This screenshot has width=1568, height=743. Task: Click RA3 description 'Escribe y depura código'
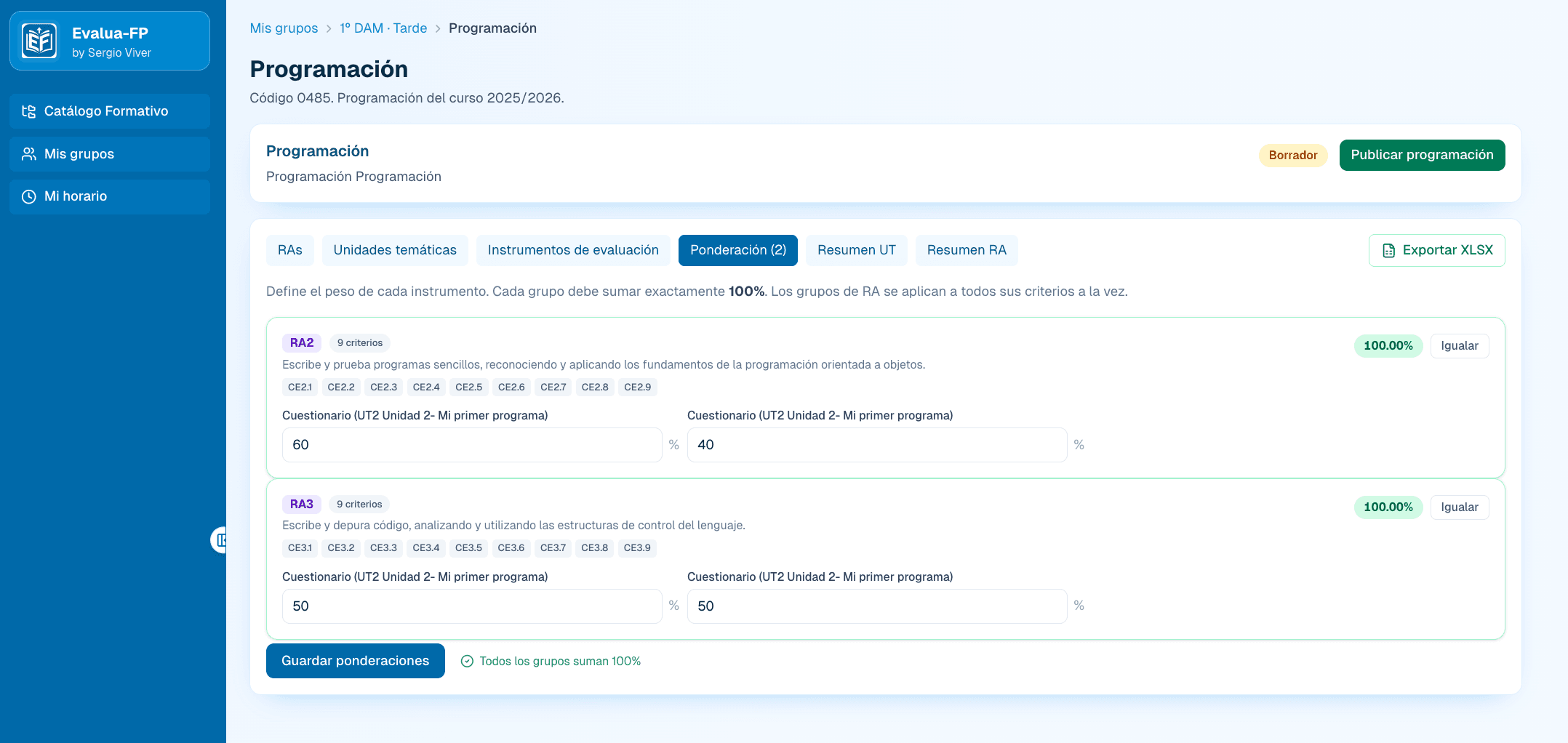pos(513,526)
